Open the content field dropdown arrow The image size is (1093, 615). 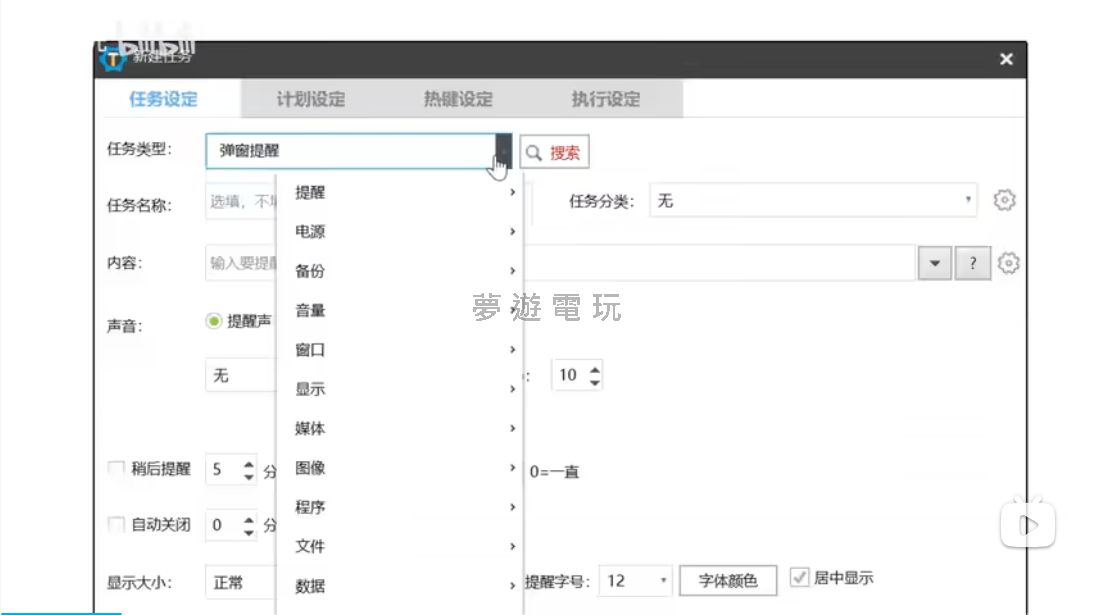coord(935,263)
